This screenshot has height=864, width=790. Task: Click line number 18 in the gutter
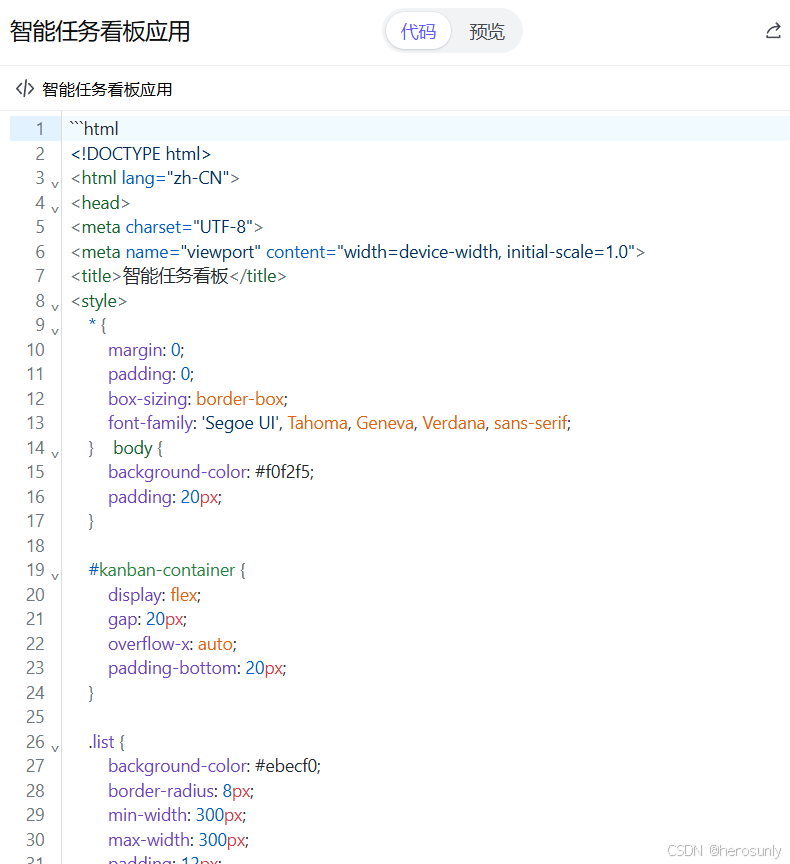coord(35,546)
